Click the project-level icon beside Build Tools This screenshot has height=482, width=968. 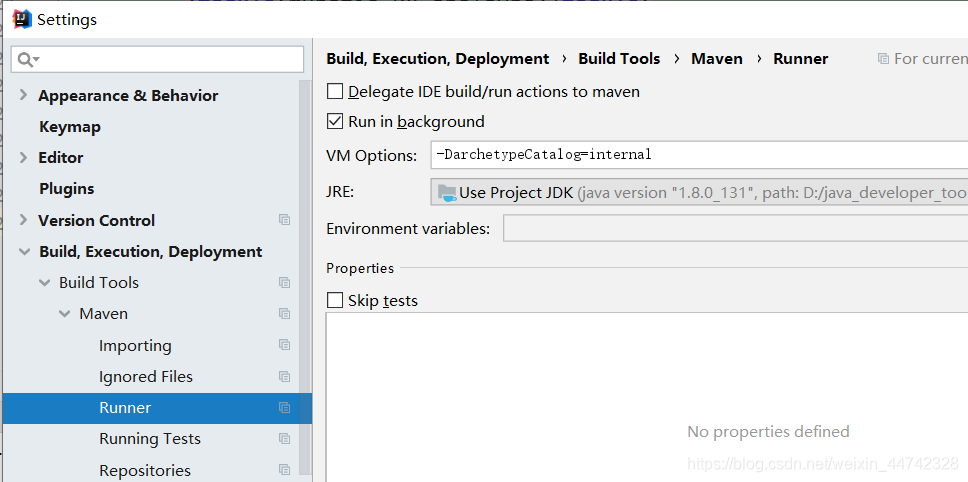[285, 283]
